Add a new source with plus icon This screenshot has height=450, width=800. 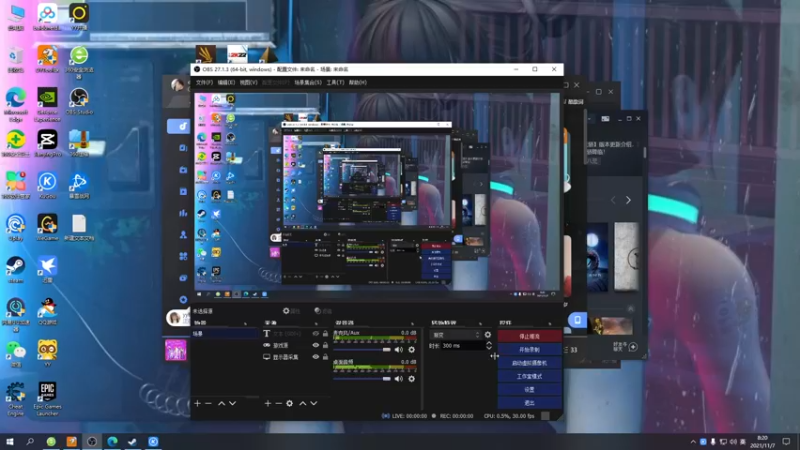(267, 403)
